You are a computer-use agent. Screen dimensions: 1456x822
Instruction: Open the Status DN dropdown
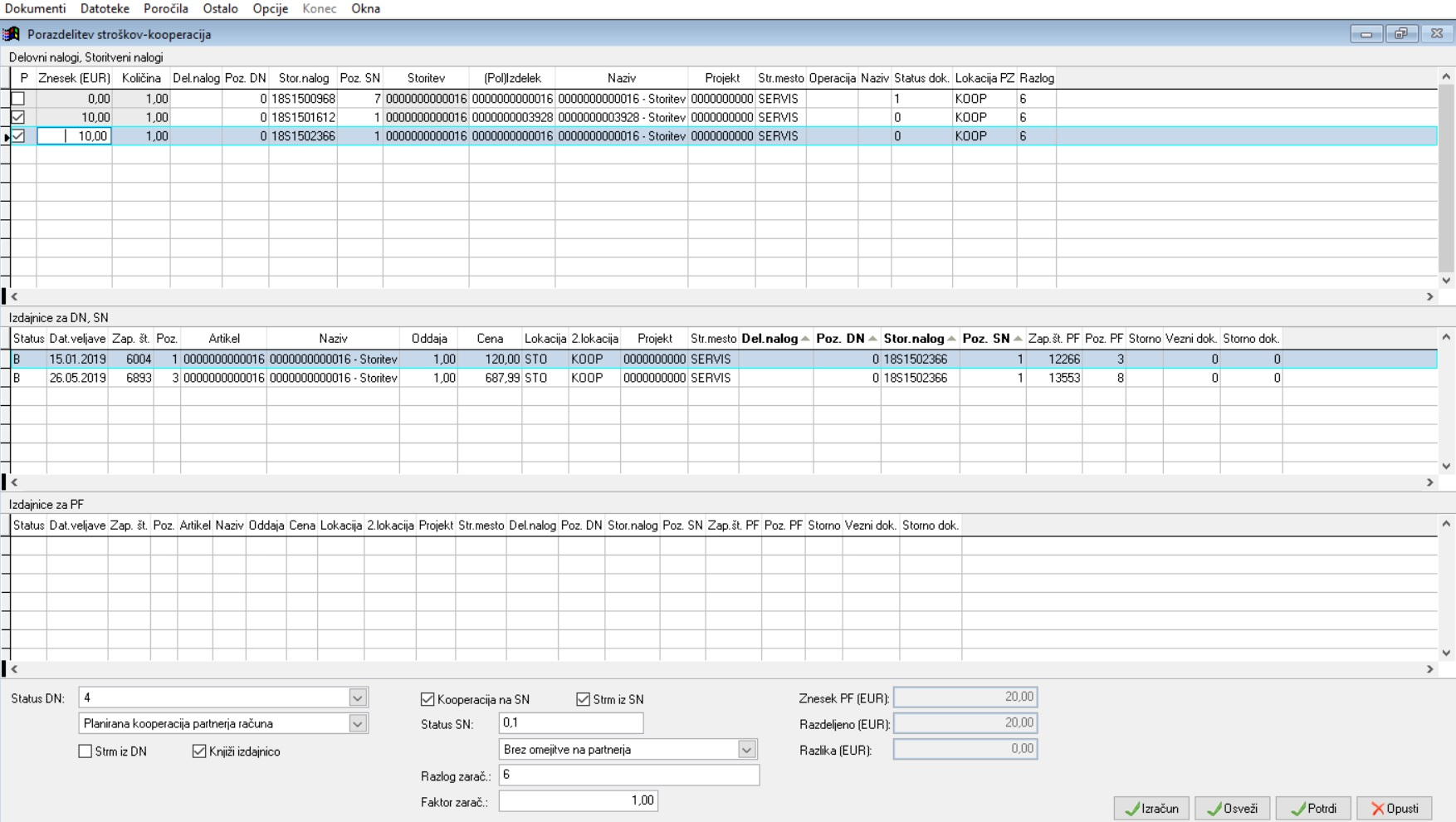point(358,698)
